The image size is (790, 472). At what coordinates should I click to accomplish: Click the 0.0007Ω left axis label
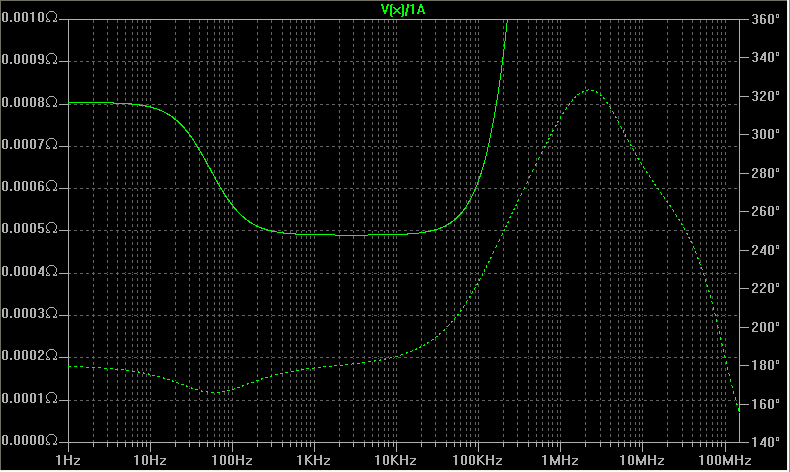click(x=30, y=145)
